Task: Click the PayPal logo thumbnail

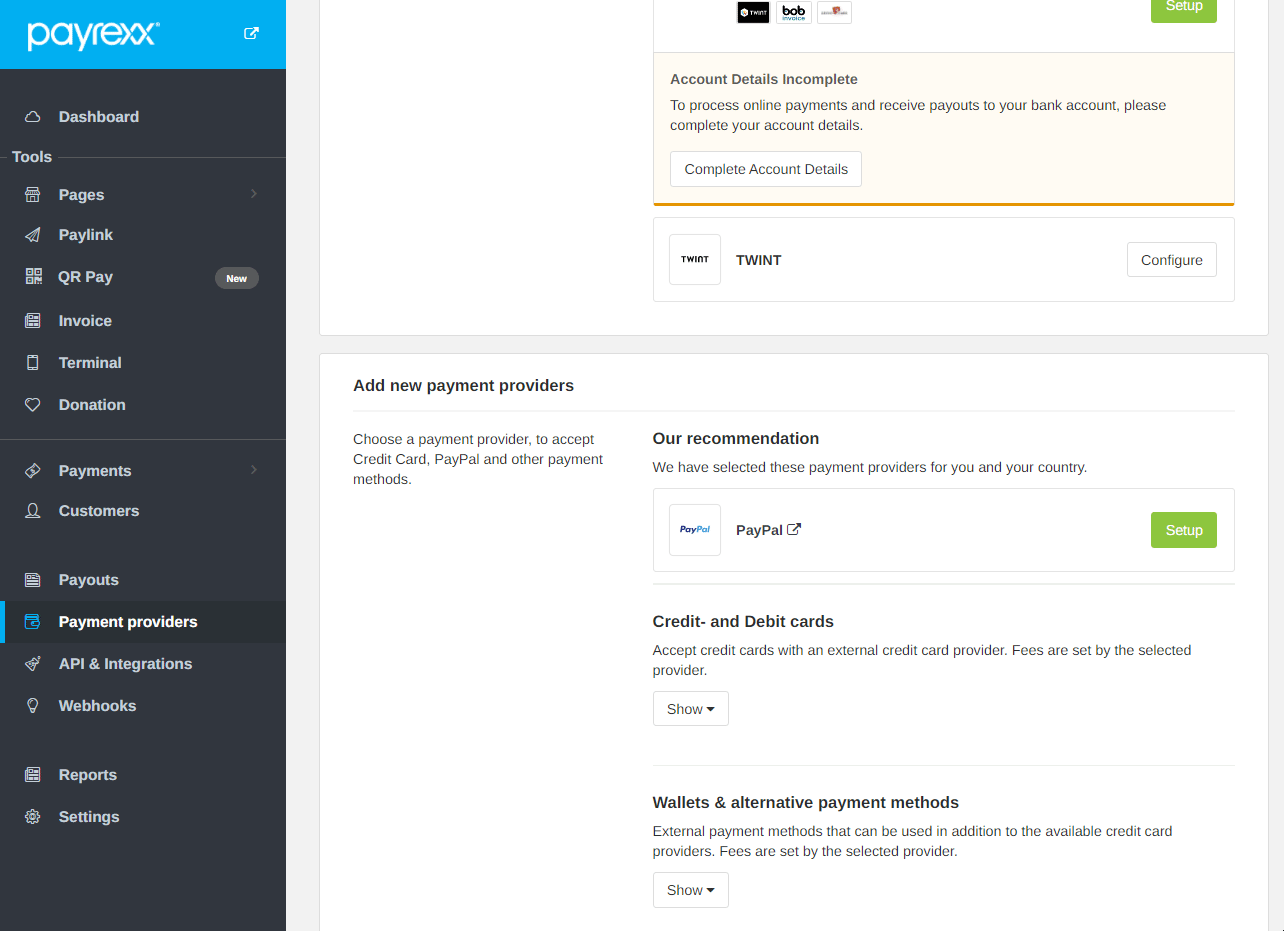Action: [x=695, y=530]
